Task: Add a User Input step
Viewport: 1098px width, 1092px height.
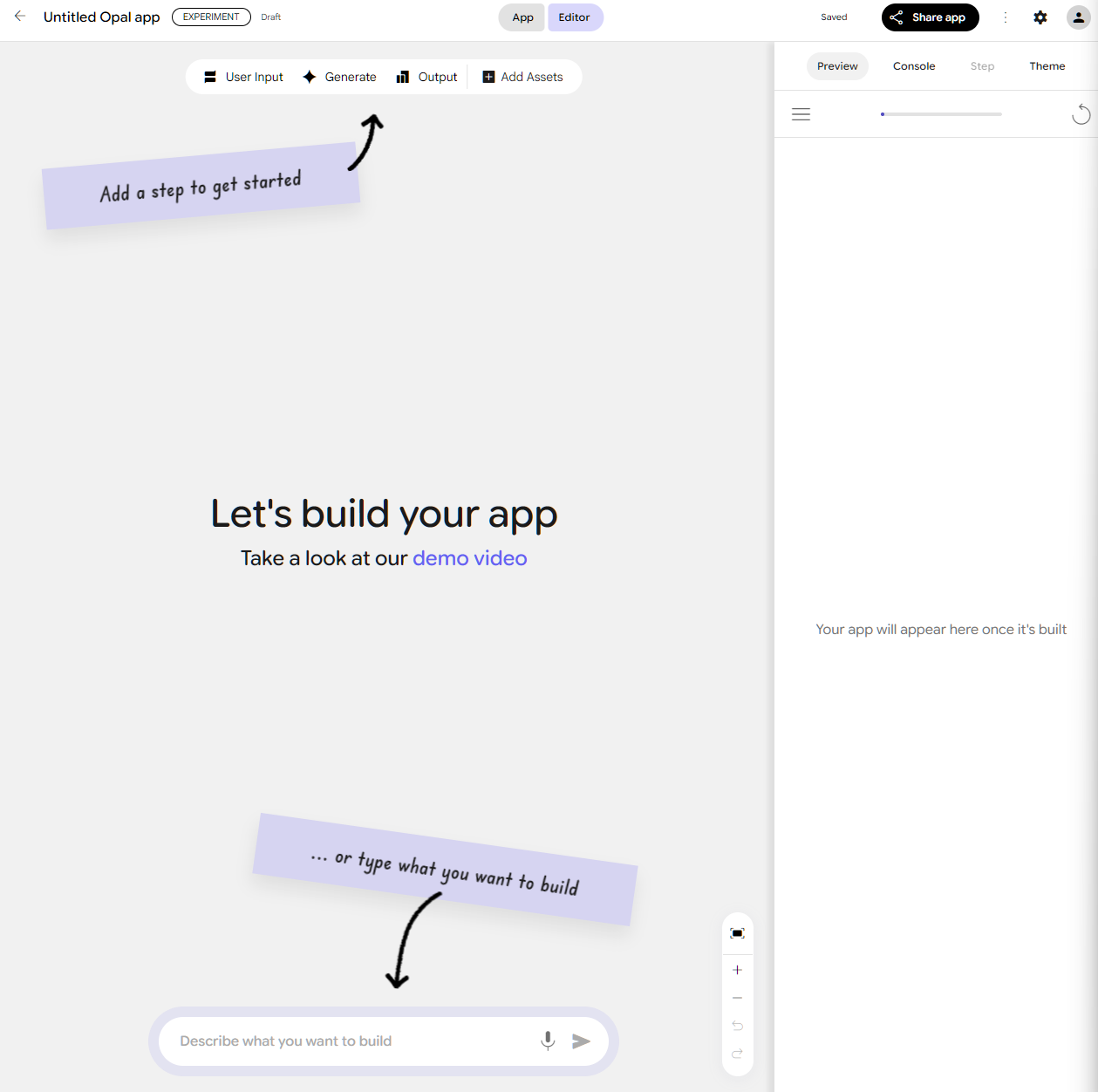Action: 243,77
